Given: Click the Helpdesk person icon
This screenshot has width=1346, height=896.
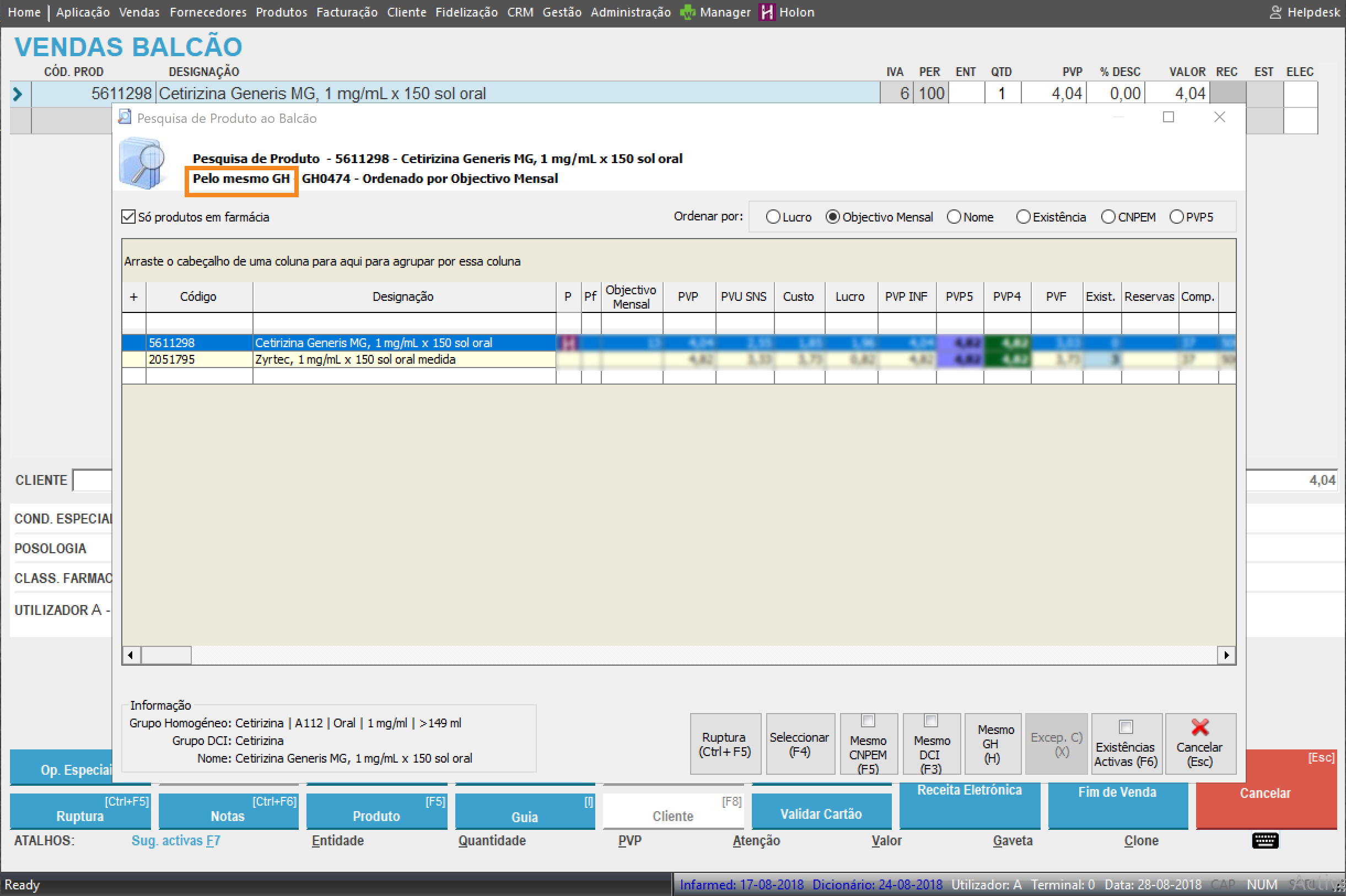Looking at the screenshot, I should 1275,12.
